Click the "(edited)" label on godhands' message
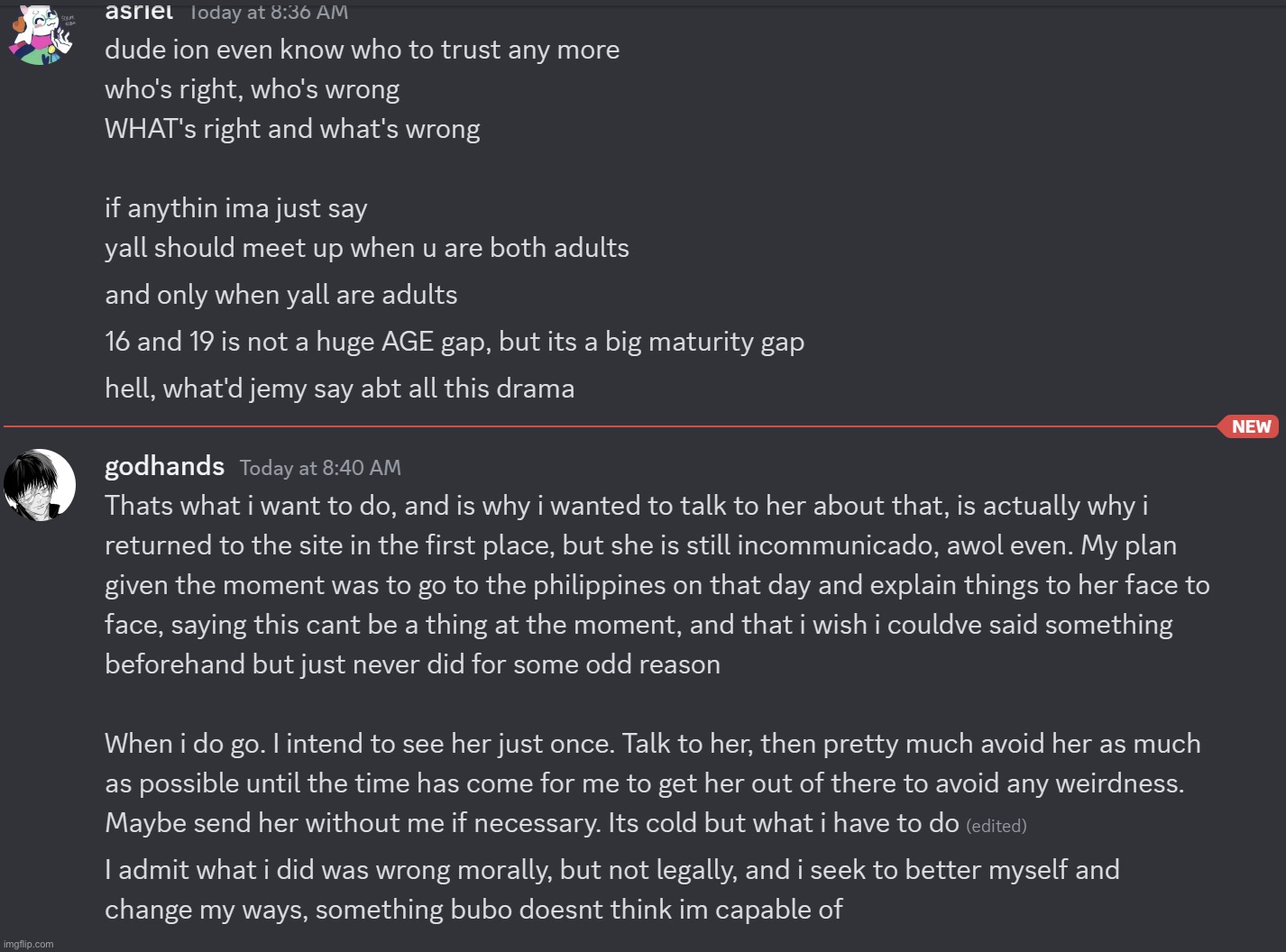The width and height of the screenshot is (1286, 952). pos(996,826)
